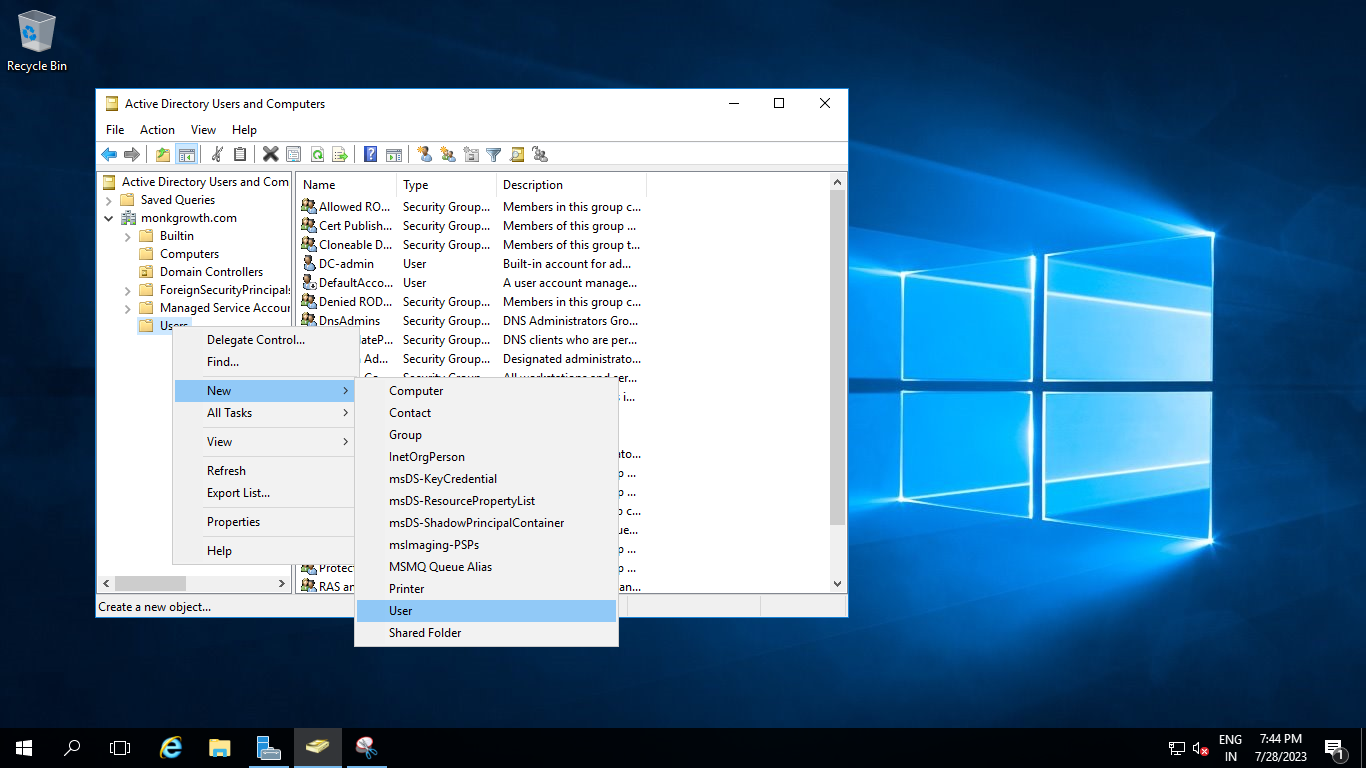Open Internet Explorer from the taskbar
Screen dimensions: 1366x768
[x=171, y=747]
